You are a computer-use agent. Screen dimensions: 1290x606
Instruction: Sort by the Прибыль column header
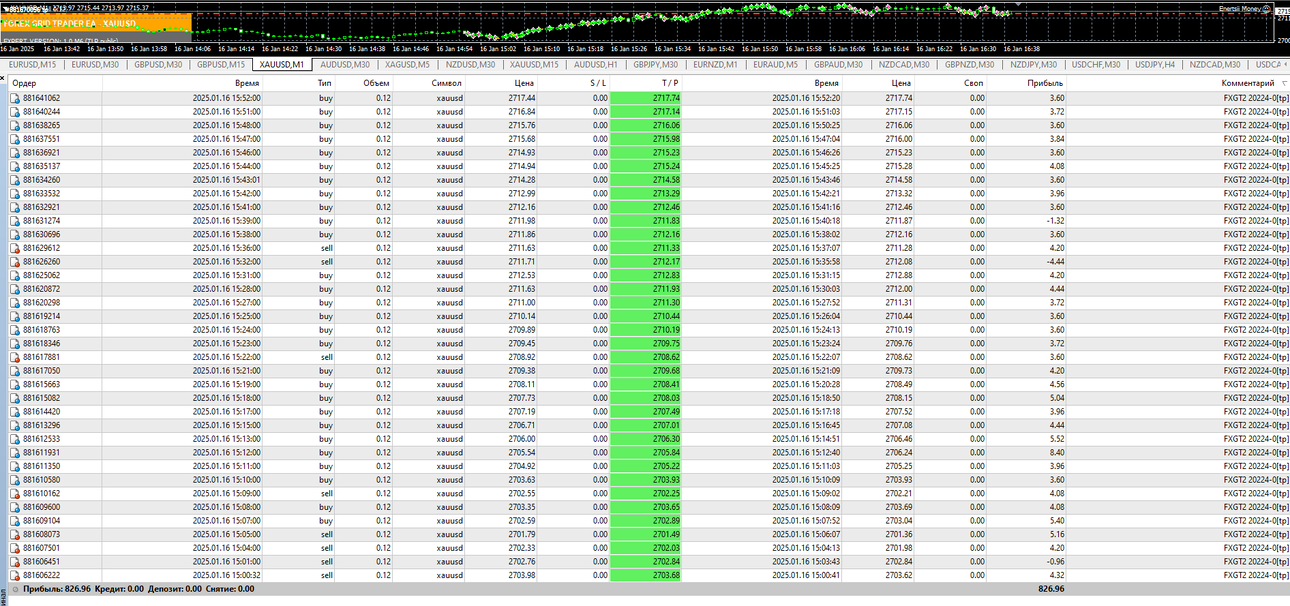click(1045, 83)
